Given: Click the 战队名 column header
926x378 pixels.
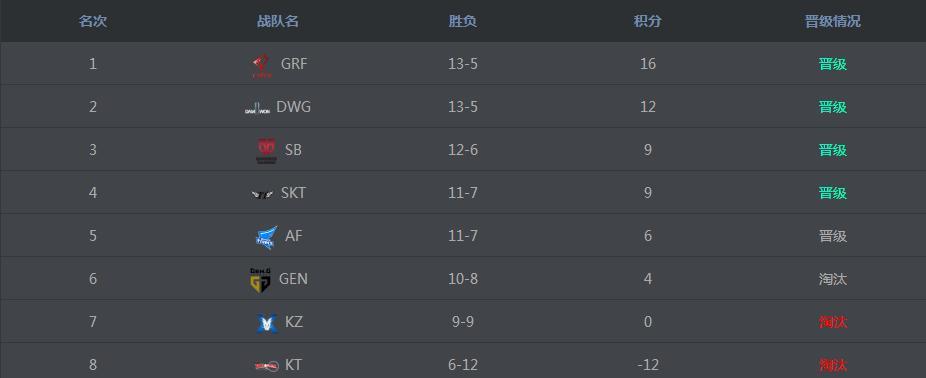Looking at the screenshot, I should tap(278, 21).
